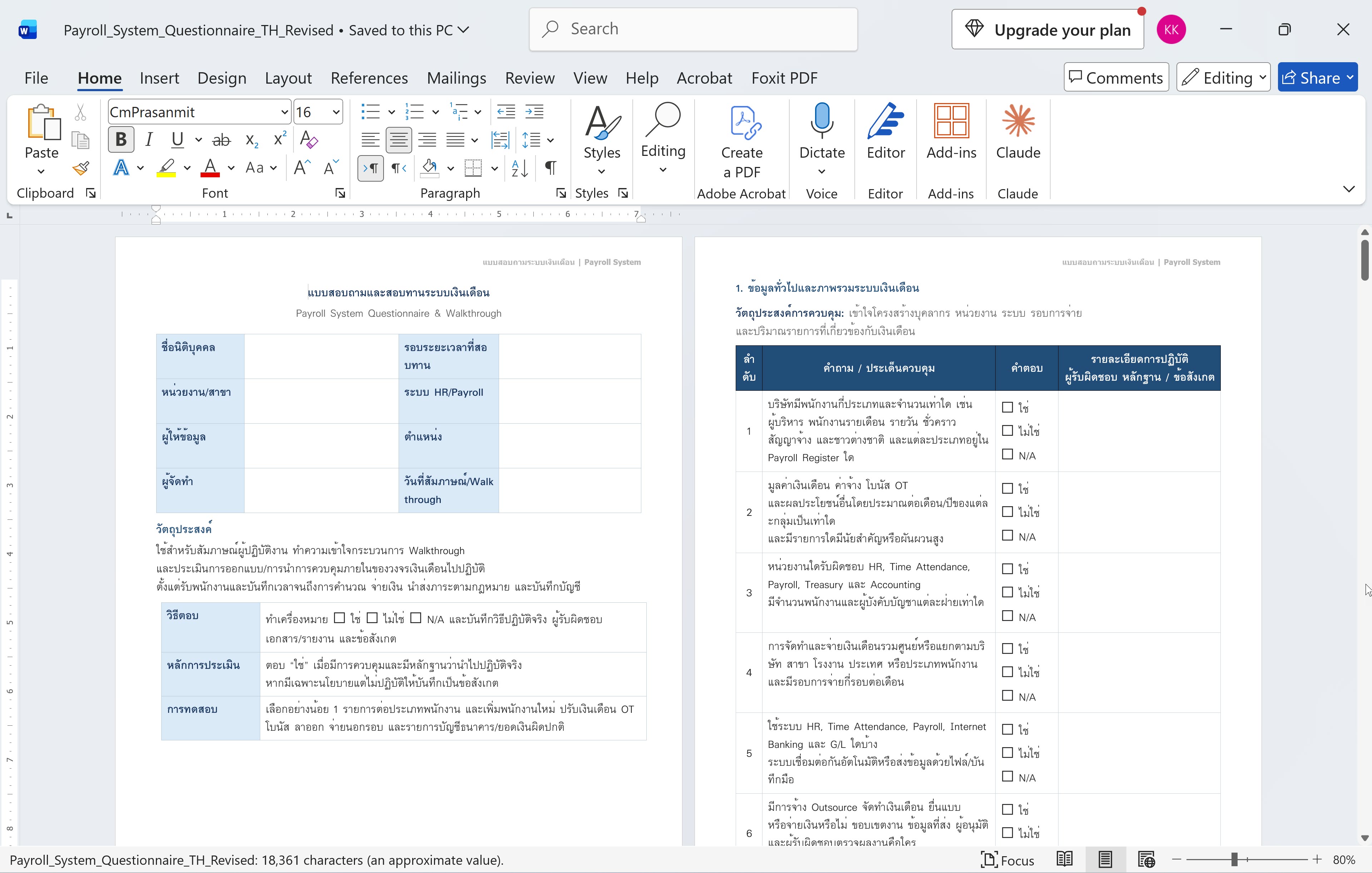Select the Format Painter brush

80,168
